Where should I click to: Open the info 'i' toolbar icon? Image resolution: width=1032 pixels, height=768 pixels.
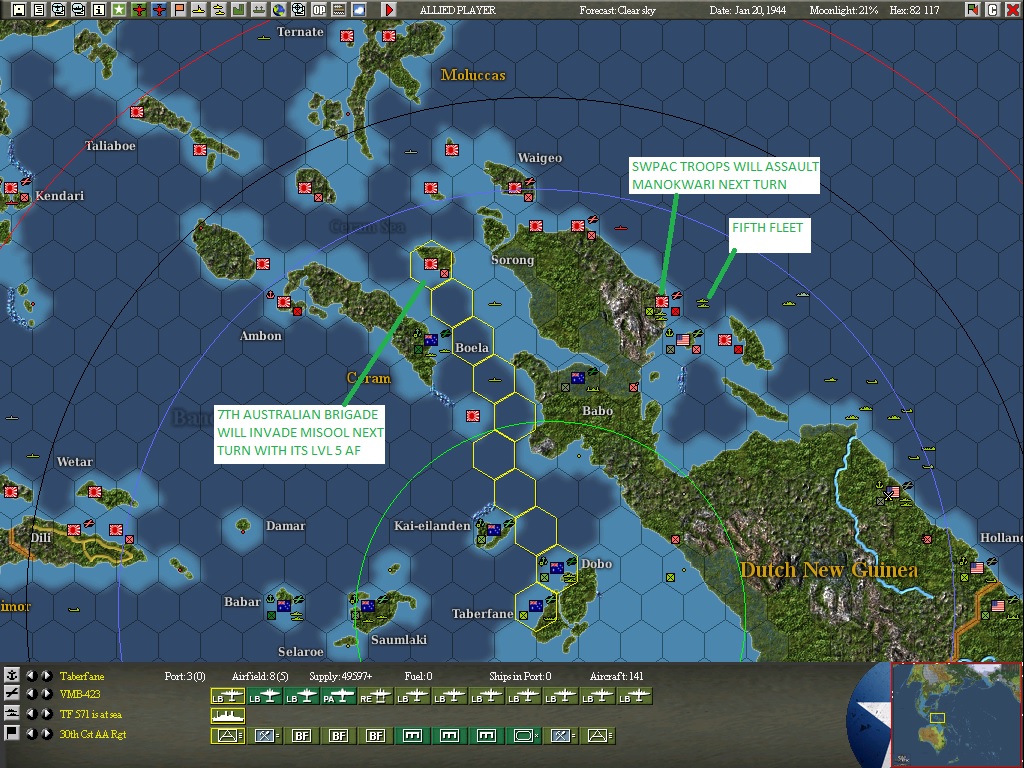(x=99, y=9)
